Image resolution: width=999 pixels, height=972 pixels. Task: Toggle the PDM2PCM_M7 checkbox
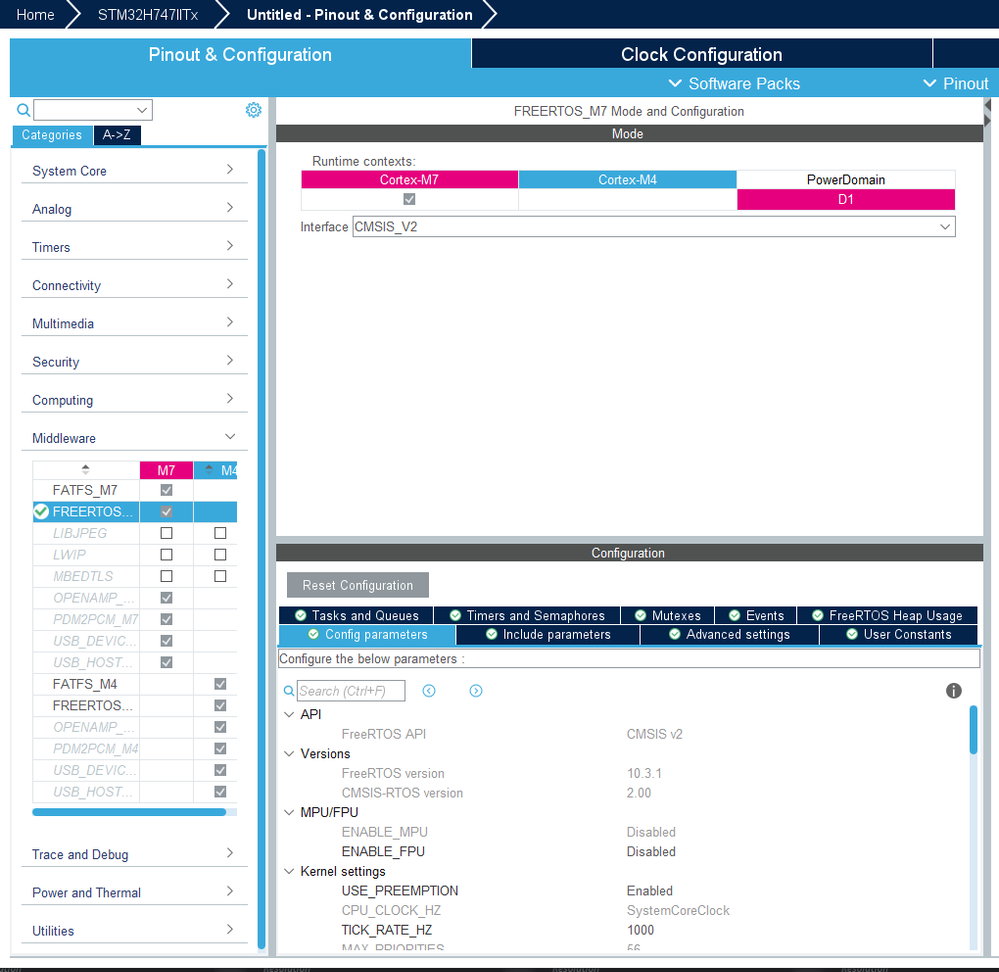click(x=166, y=619)
